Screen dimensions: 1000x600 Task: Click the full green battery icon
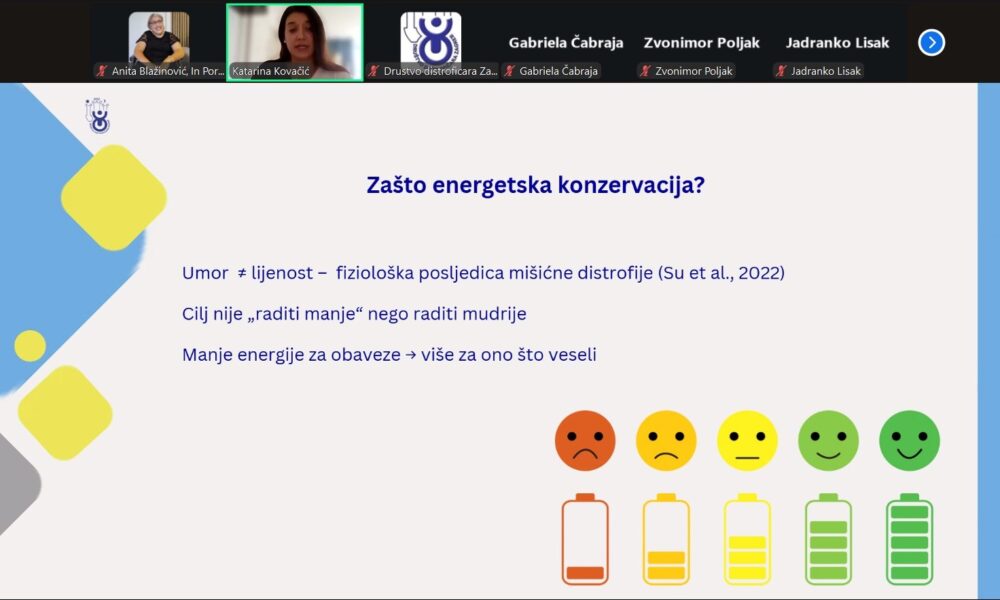tap(908, 540)
